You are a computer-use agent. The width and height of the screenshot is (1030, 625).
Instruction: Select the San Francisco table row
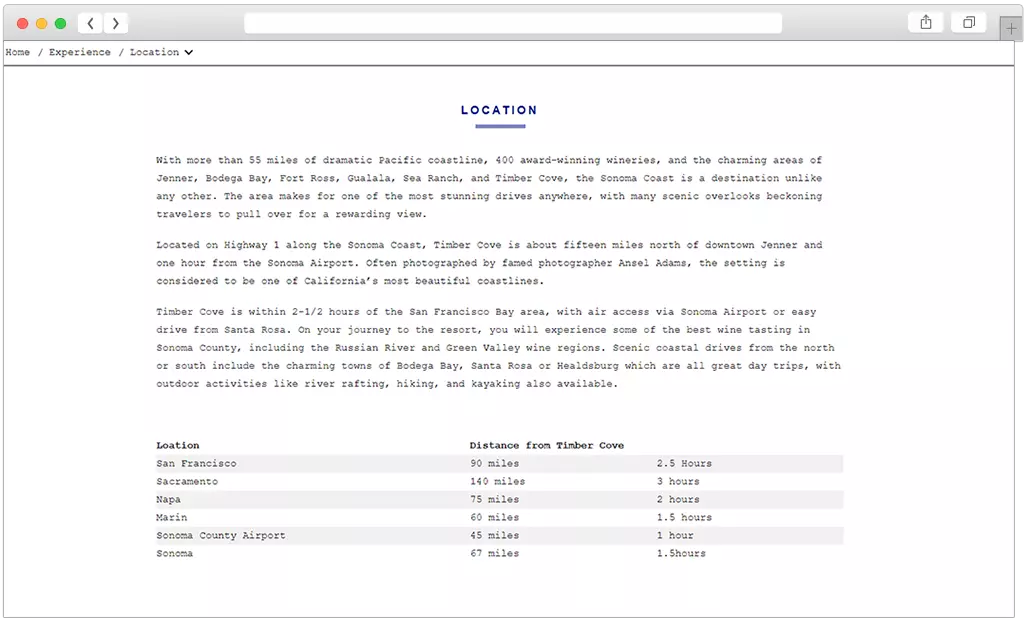pyautogui.click(x=197, y=463)
